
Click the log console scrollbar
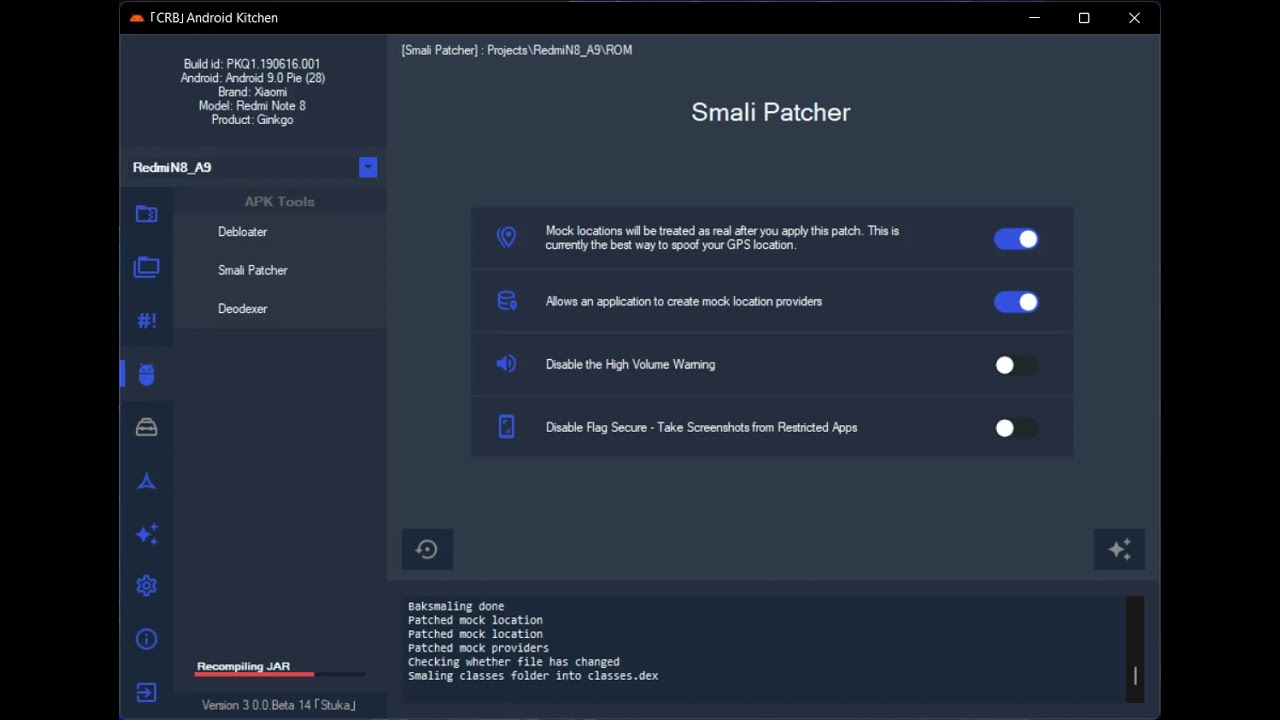[x=1135, y=648]
